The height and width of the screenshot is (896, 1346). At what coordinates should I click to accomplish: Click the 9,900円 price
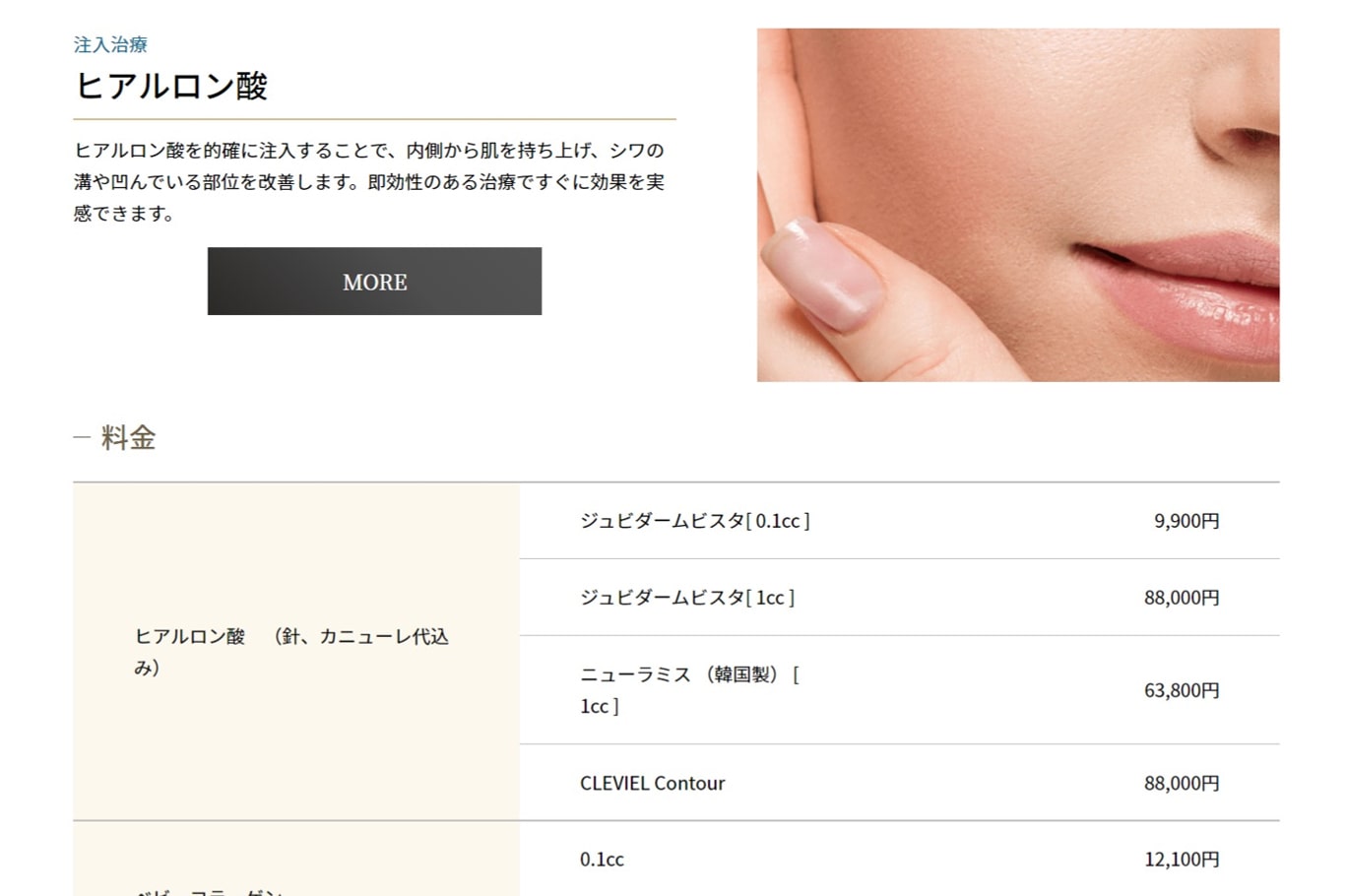pos(1186,521)
